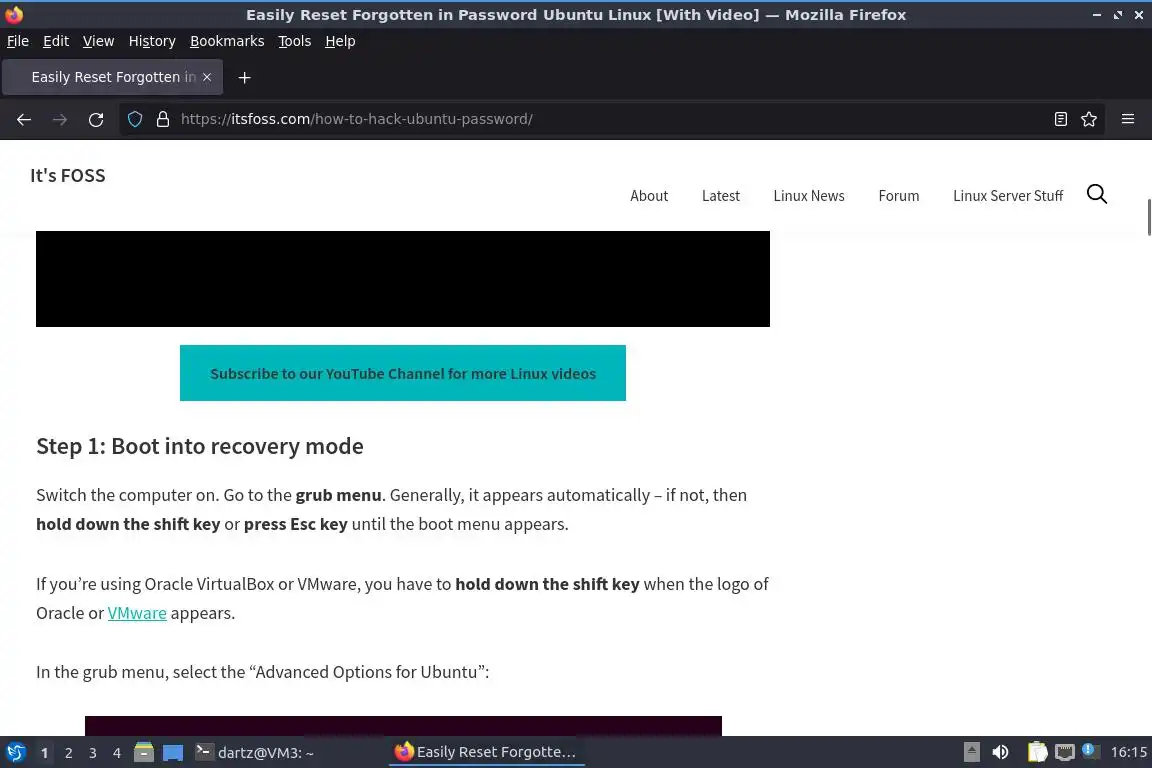Viewport: 1152px width, 768px height.
Task: Click the show desktop taskbar icon
Action: [173, 753]
